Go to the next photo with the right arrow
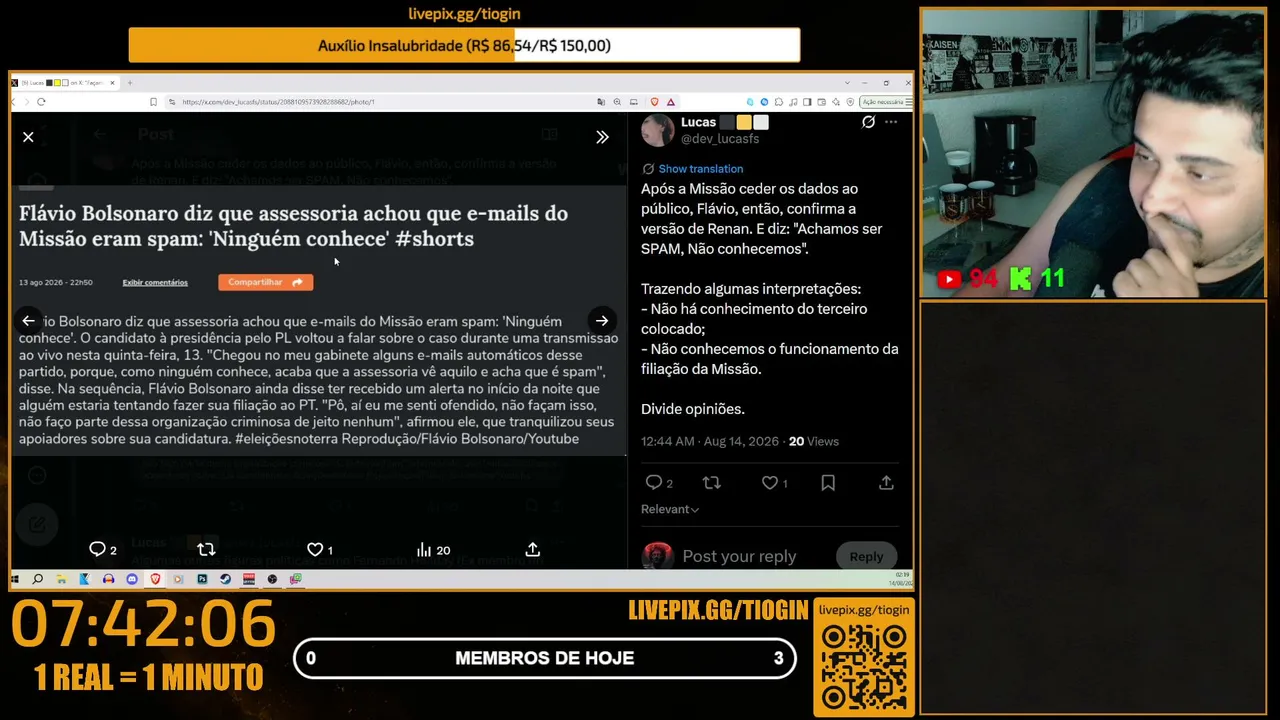 (602, 321)
